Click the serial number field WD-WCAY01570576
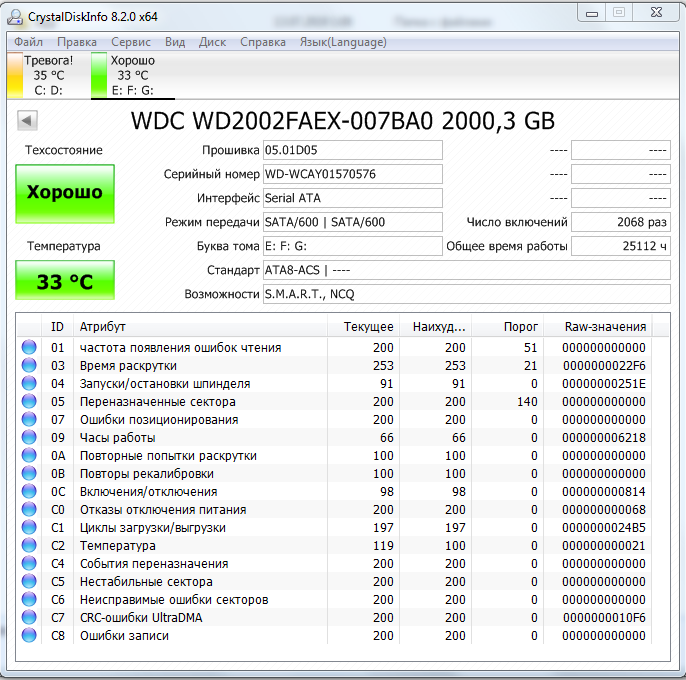The width and height of the screenshot is (686, 680). (353, 174)
